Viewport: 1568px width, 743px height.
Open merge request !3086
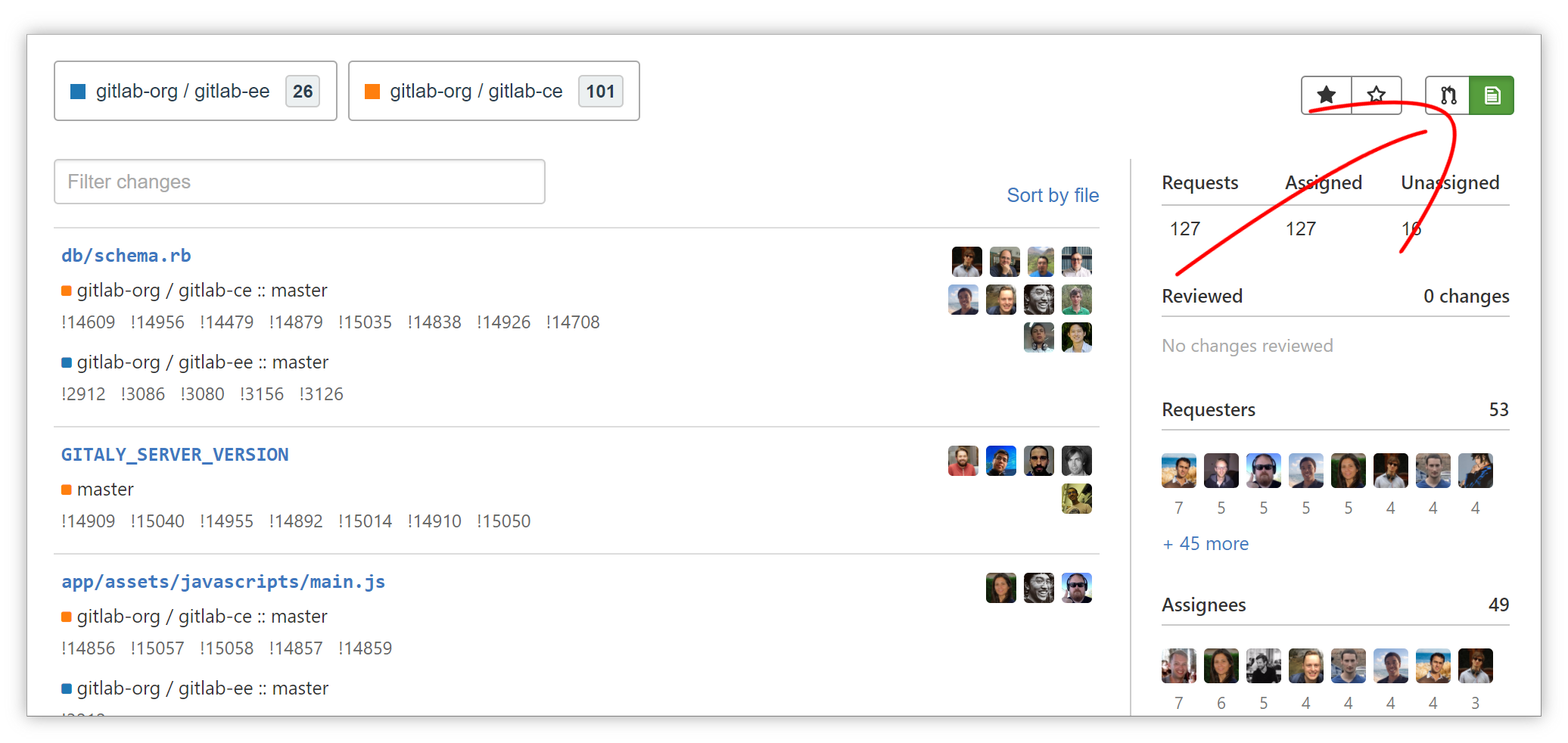pos(143,394)
